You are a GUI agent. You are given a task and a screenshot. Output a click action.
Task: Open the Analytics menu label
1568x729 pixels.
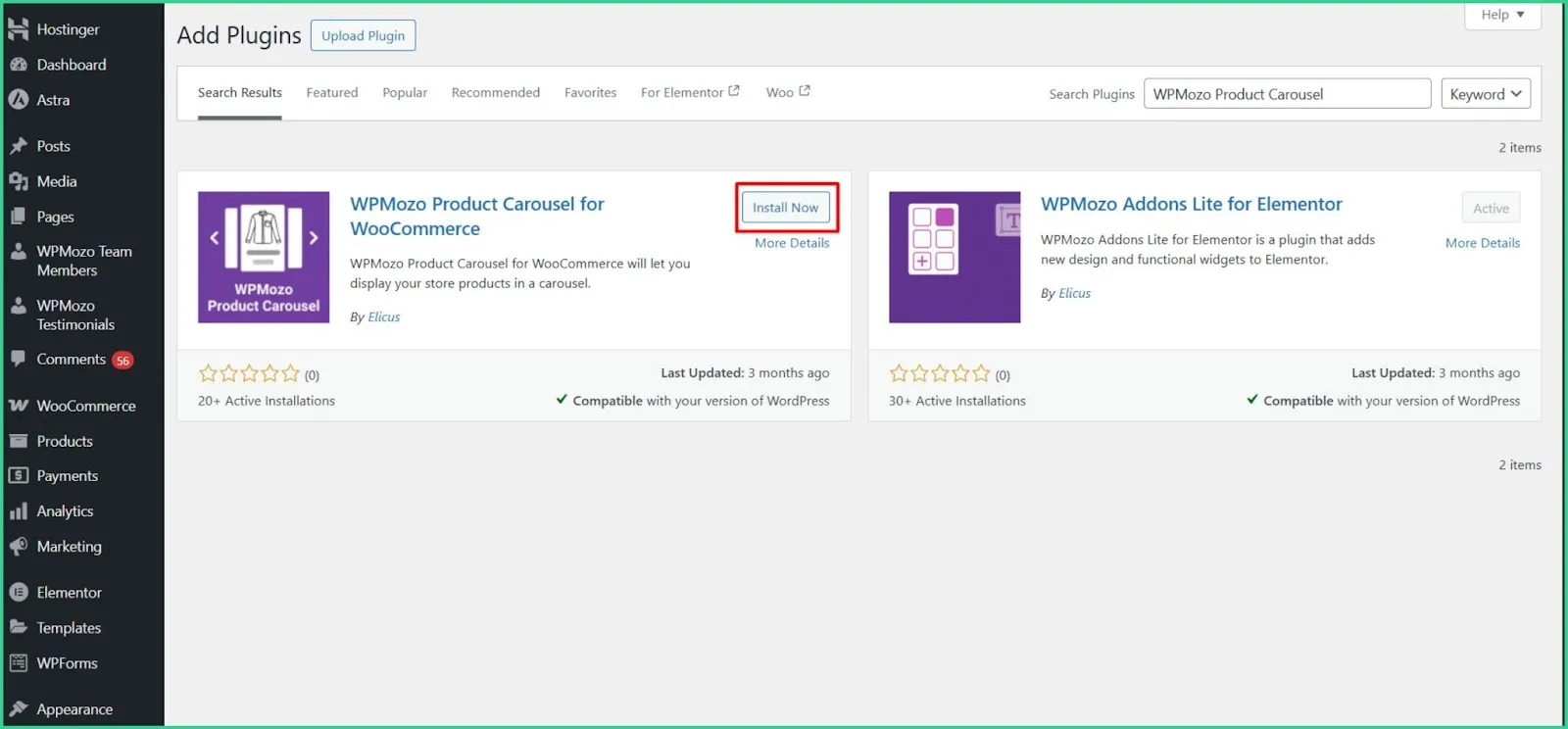pyautogui.click(x=66, y=511)
